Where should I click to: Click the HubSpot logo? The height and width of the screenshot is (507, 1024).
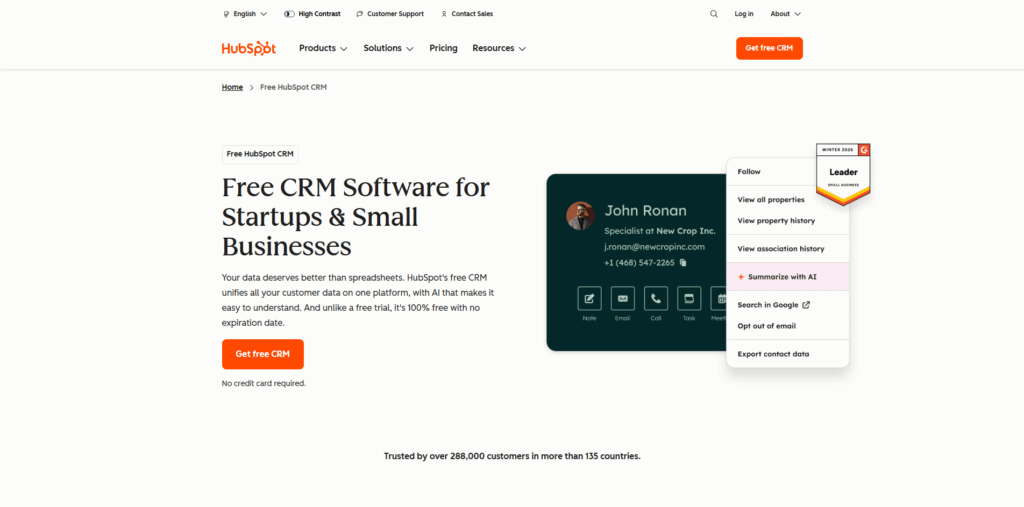249,48
